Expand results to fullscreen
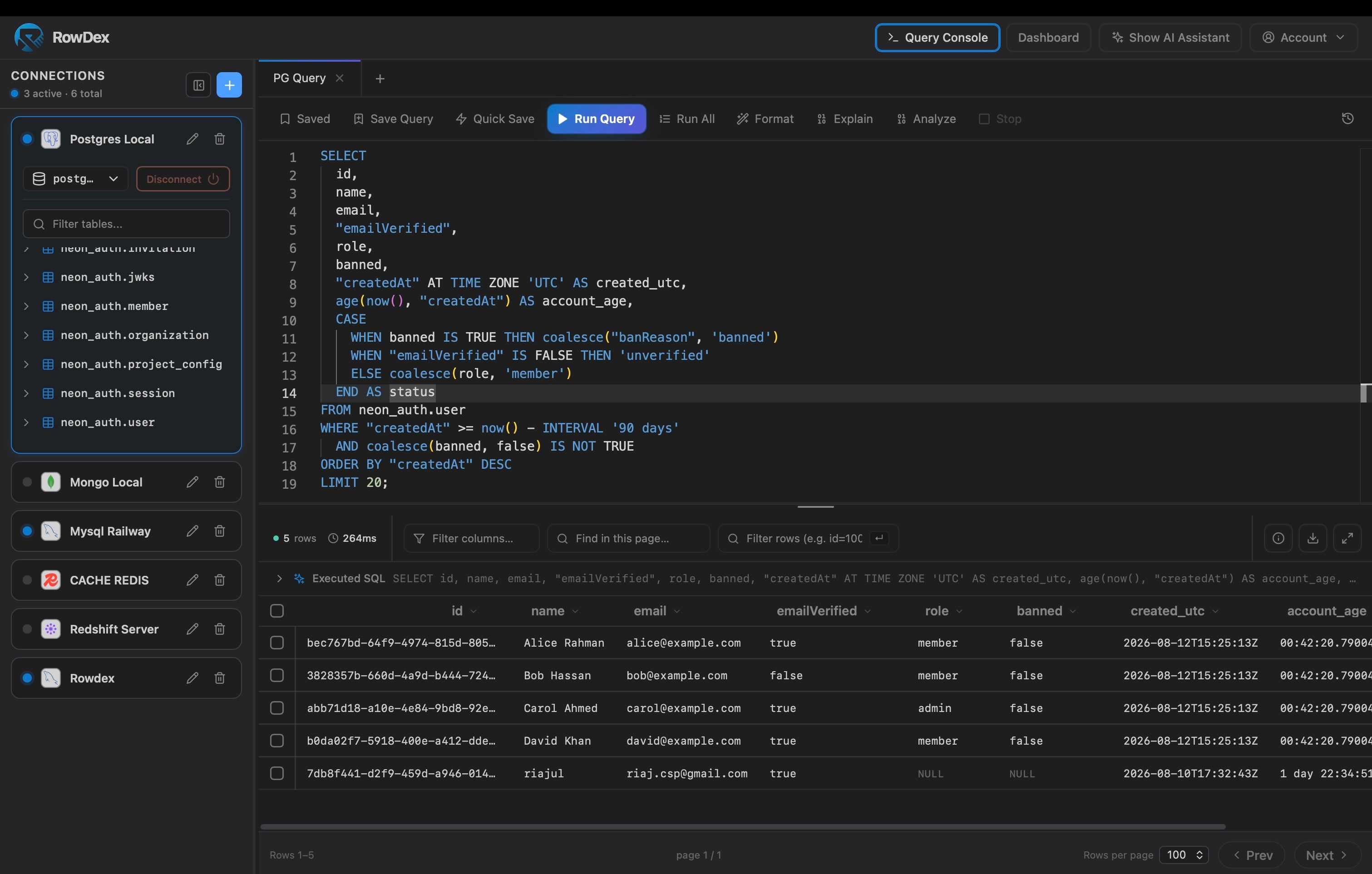 (1347, 539)
